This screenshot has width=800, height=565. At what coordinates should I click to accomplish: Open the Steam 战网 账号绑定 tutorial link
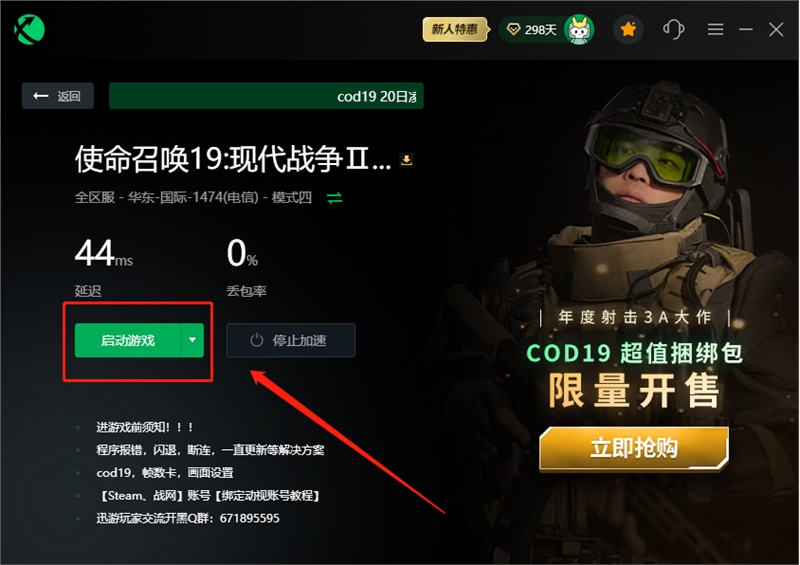209,496
